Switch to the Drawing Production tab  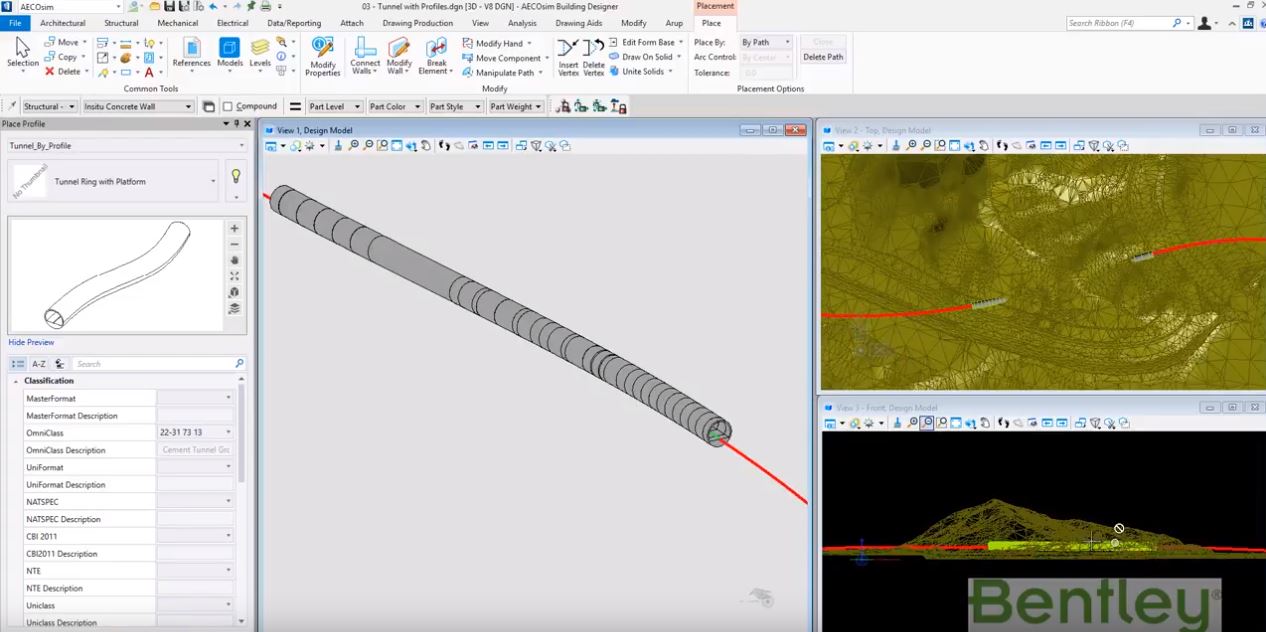pos(418,23)
